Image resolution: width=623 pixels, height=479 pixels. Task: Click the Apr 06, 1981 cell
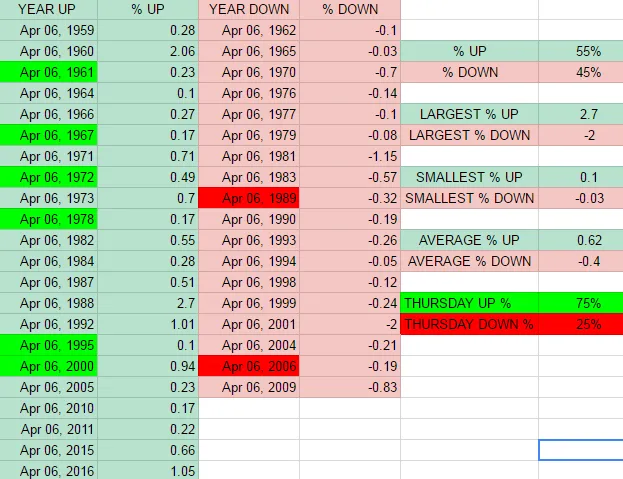249,156
